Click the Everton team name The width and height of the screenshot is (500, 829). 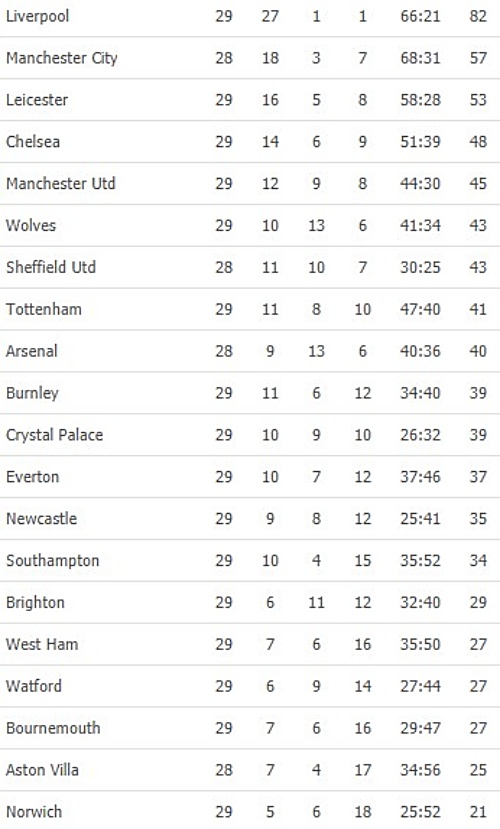[32, 476]
